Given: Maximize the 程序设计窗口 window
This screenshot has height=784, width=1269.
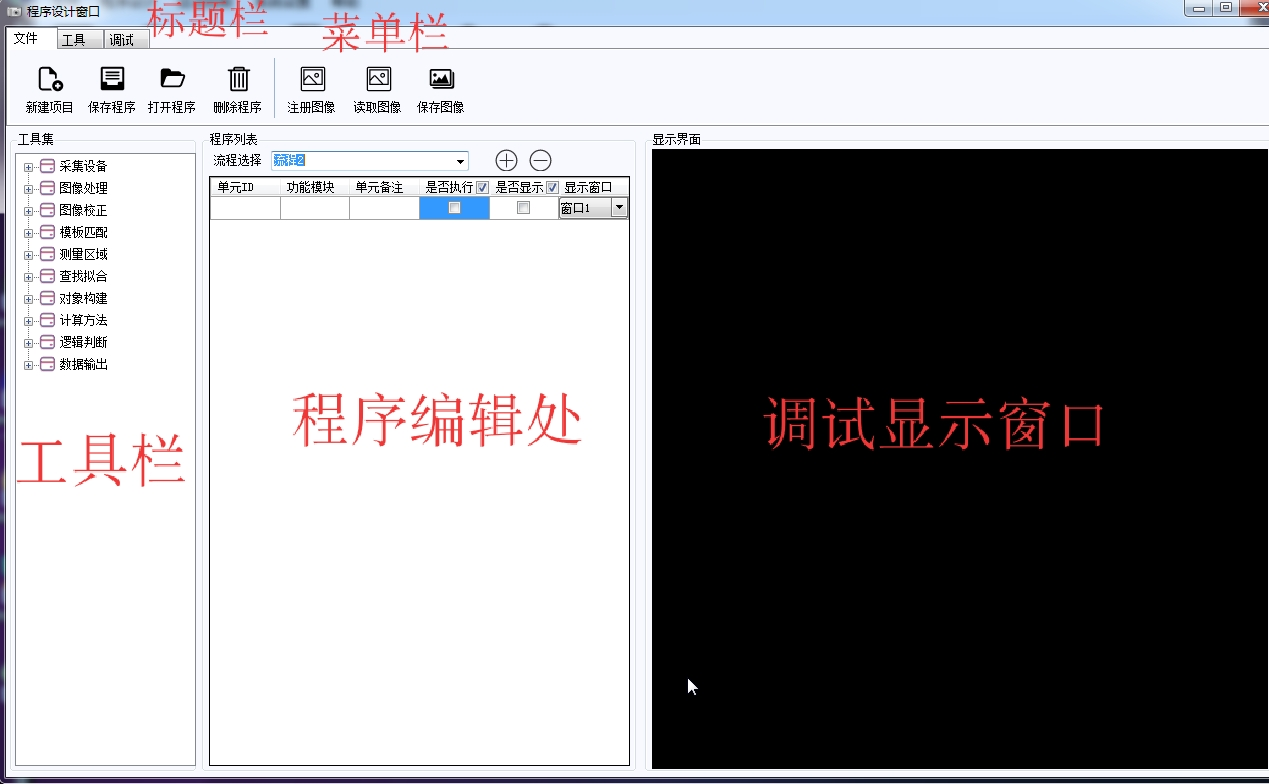Looking at the screenshot, I should point(1226,8).
